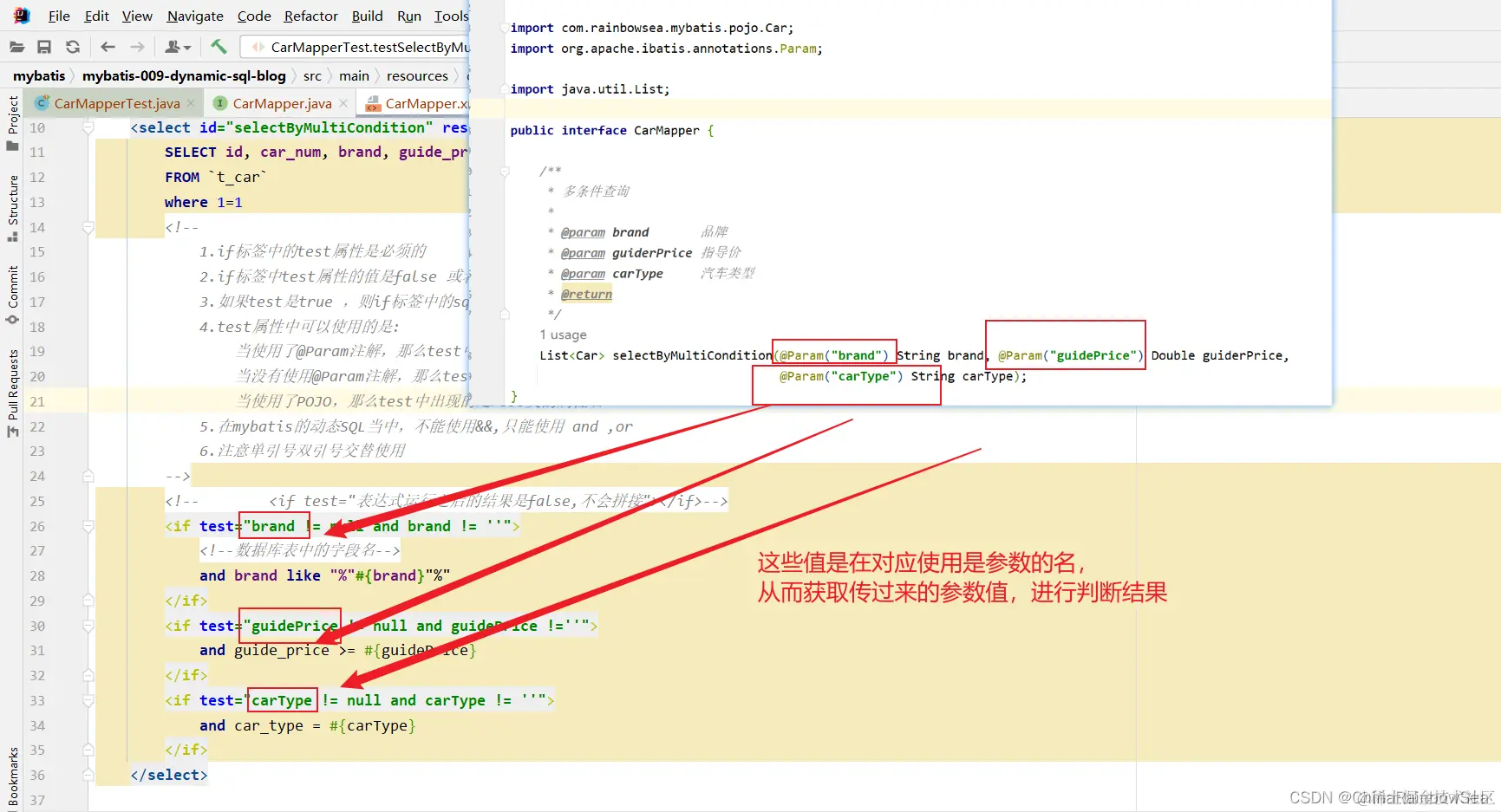Click line number 28 in the gutter
Viewport: 1501px width, 812px height.
pos(37,575)
